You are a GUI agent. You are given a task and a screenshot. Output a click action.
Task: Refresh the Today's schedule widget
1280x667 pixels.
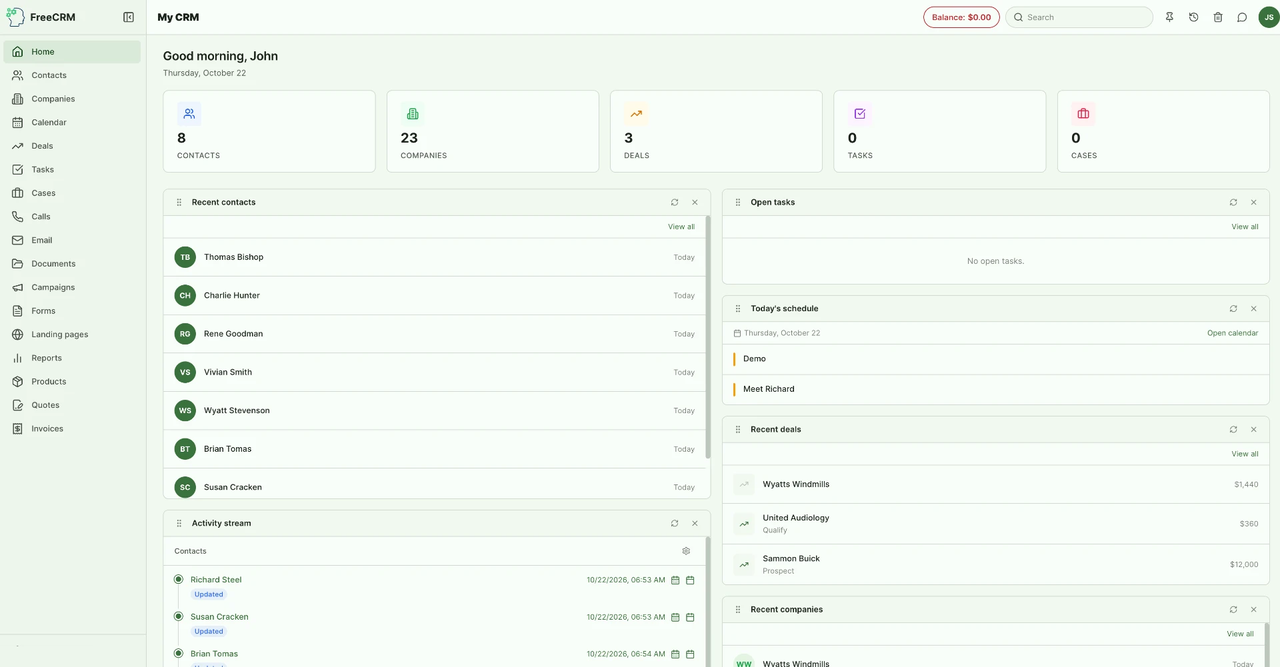tap(1233, 308)
